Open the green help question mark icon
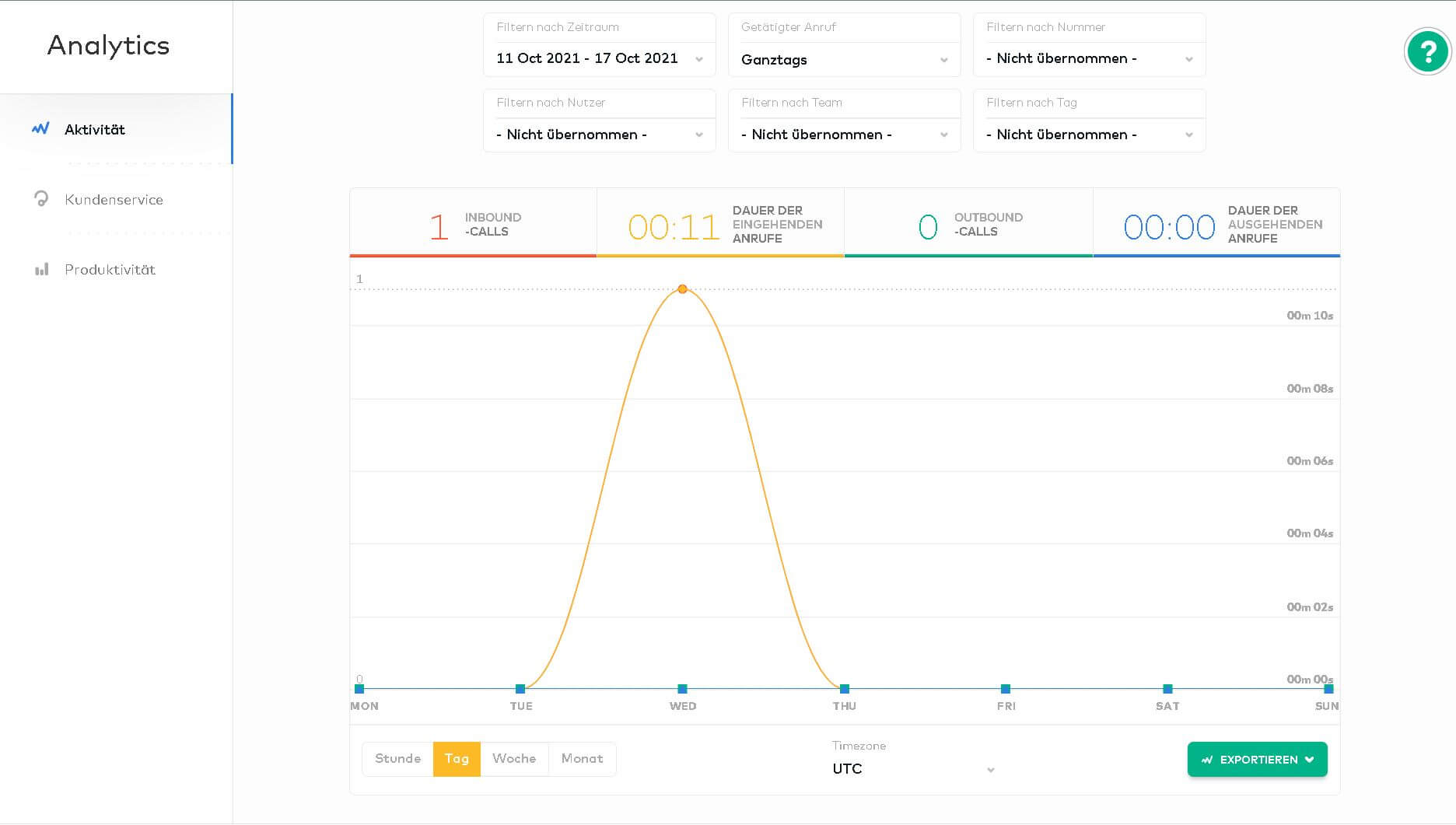Image resolution: width=1456 pixels, height=825 pixels. pyautogui.click(x=1427, y=51)
